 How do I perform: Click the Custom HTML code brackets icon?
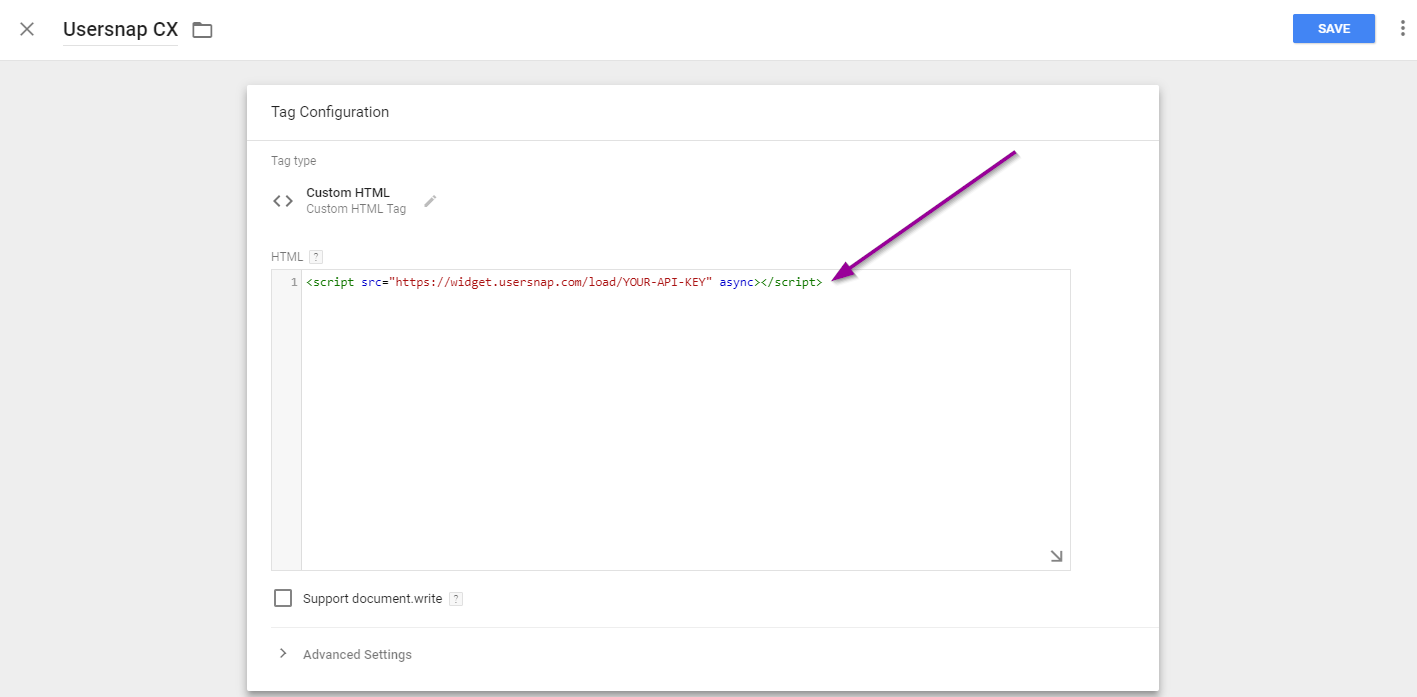point(283,201)
